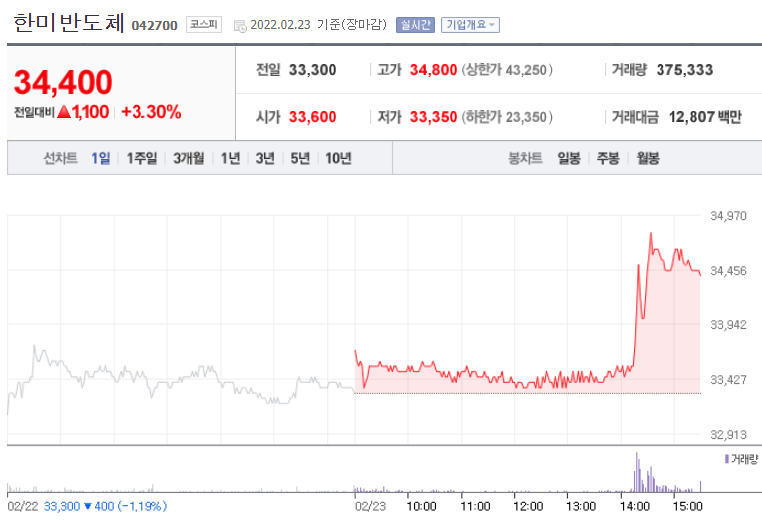Screen dimensions: 762x528
Task: Click the 15:00 time axis label
Action: tap(687, 507)
